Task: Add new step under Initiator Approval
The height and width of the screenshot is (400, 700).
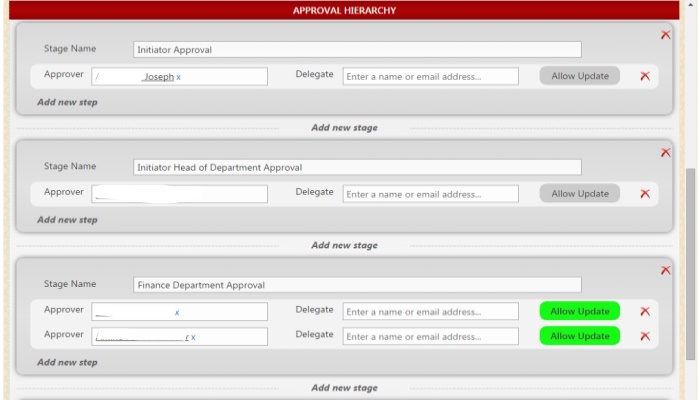Action: [67, 102]
